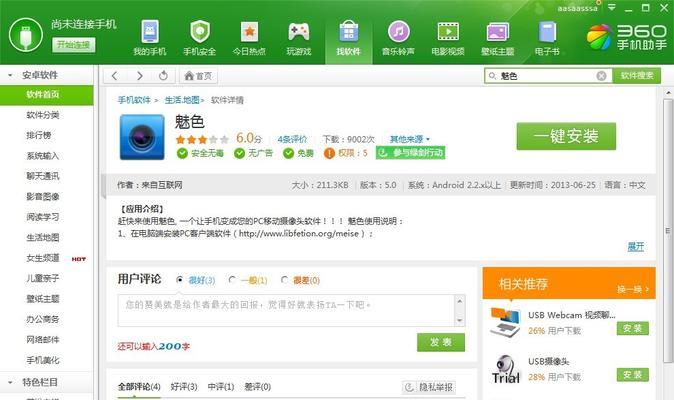674x400 pixels.
Task: Click the 一键安装 install button
Action: click(x=566, y=136)
